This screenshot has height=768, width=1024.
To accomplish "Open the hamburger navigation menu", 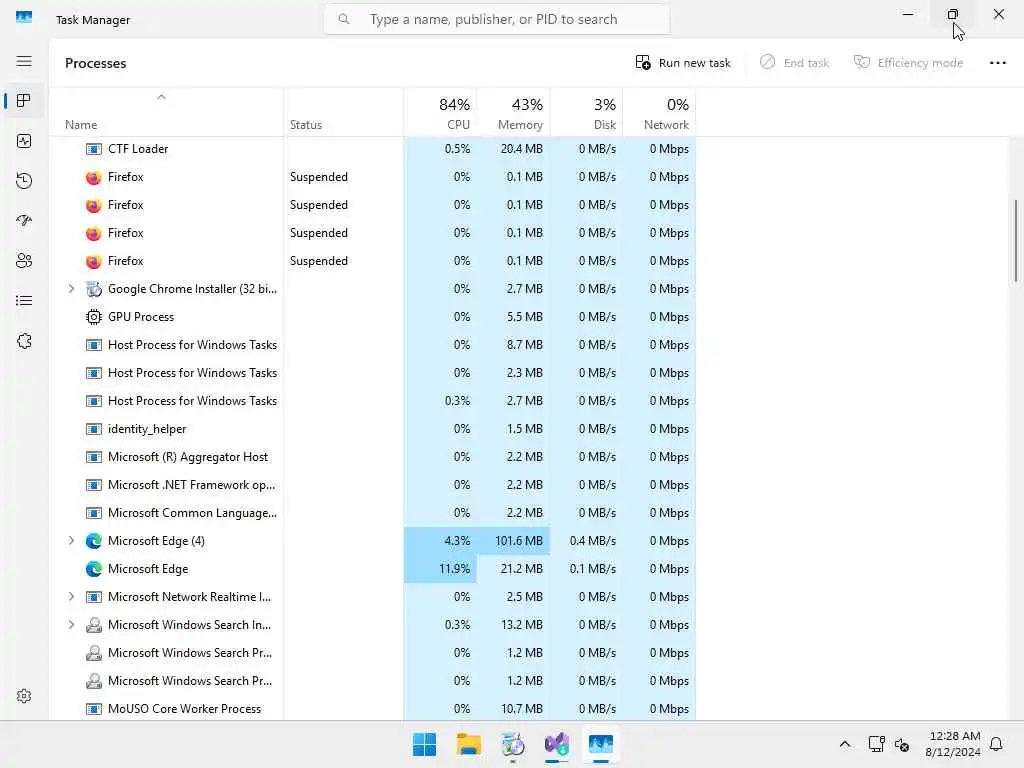I will [x=24, y=61].
